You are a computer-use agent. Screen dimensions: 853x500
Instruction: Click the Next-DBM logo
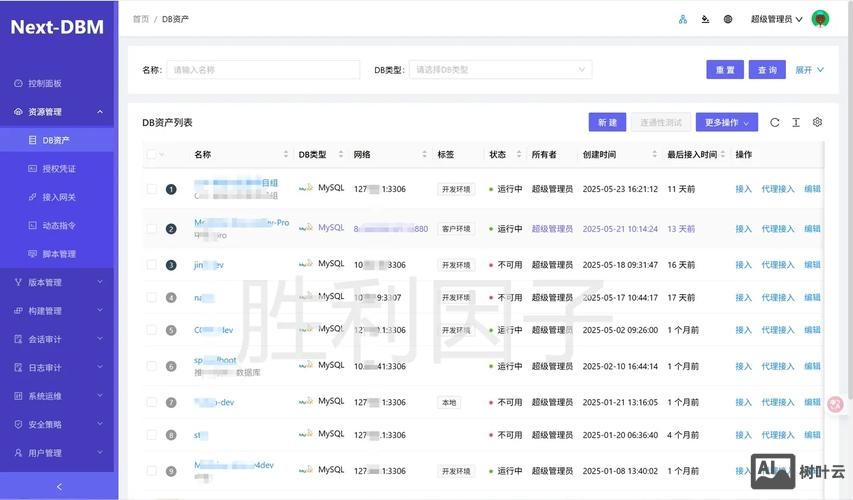coord(57,27)
